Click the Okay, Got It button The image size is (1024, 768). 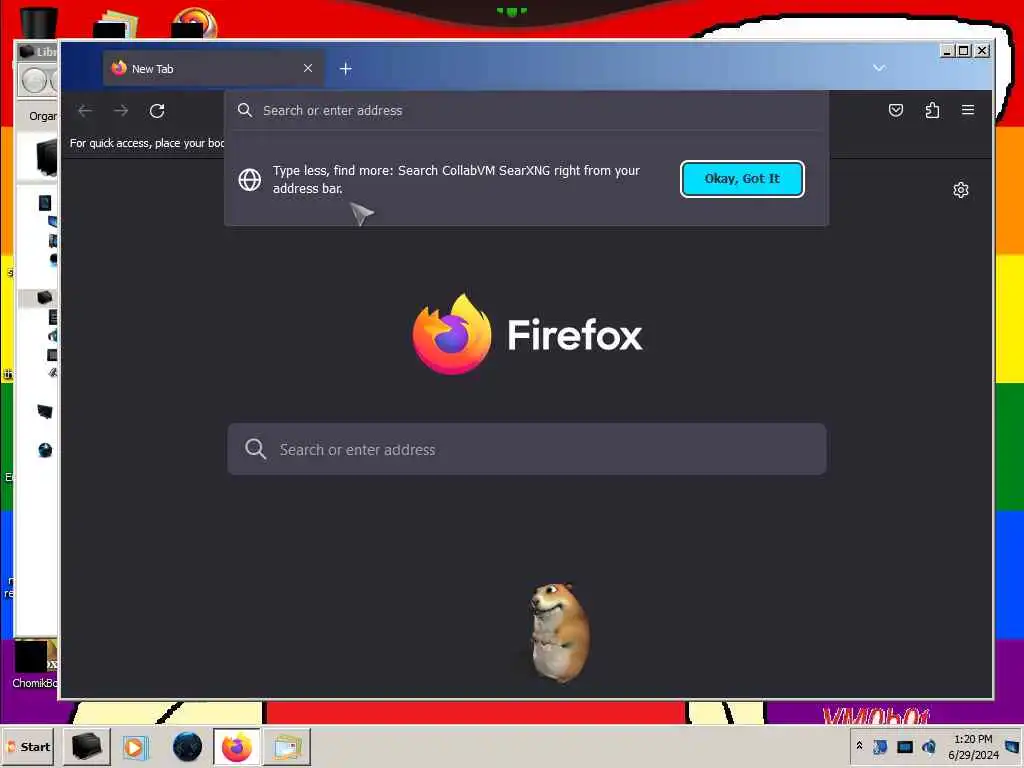coord(742,179)
